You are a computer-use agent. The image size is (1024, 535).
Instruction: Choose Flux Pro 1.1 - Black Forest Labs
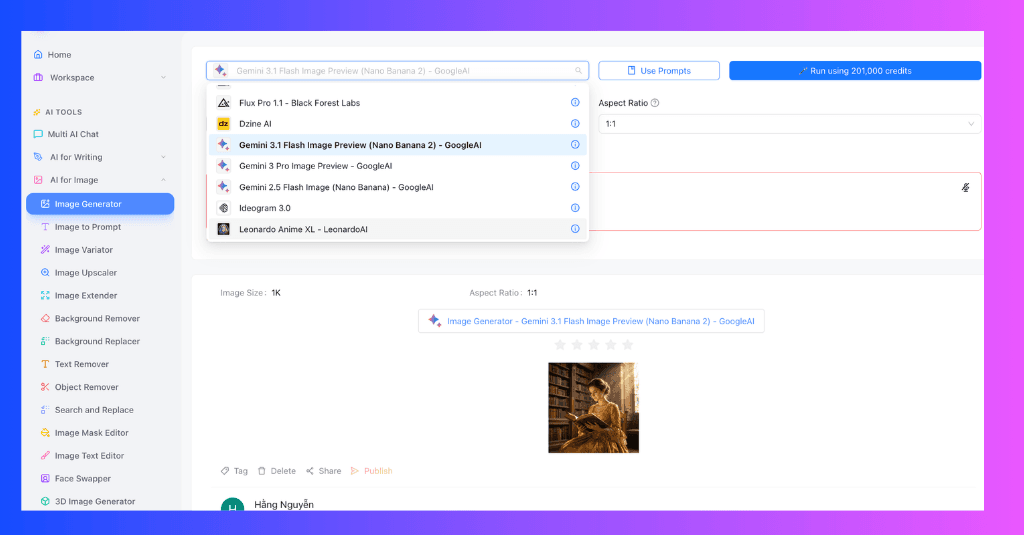397,103
